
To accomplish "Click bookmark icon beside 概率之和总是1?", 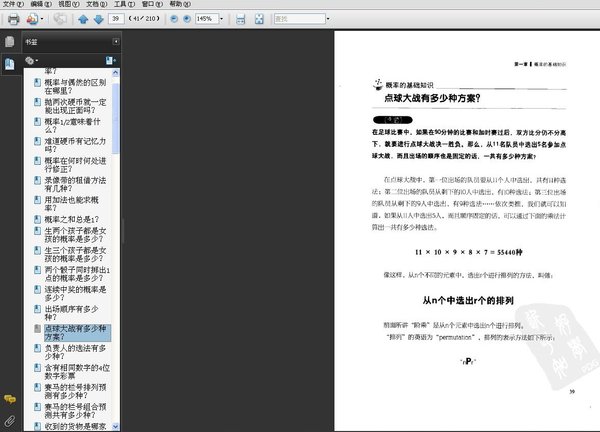I will [37, 219].
